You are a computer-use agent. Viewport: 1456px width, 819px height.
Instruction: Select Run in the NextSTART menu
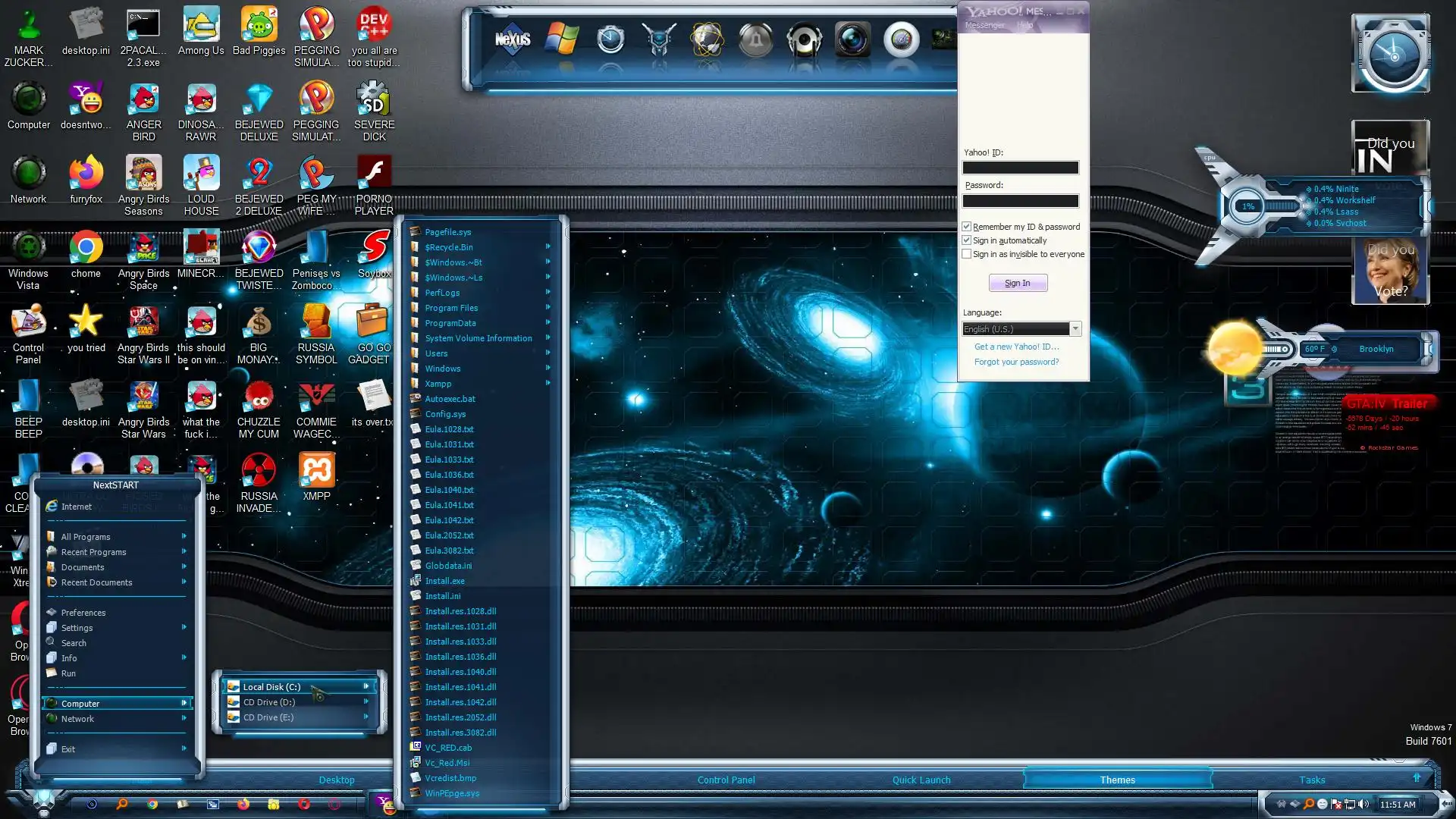[68, 673]
